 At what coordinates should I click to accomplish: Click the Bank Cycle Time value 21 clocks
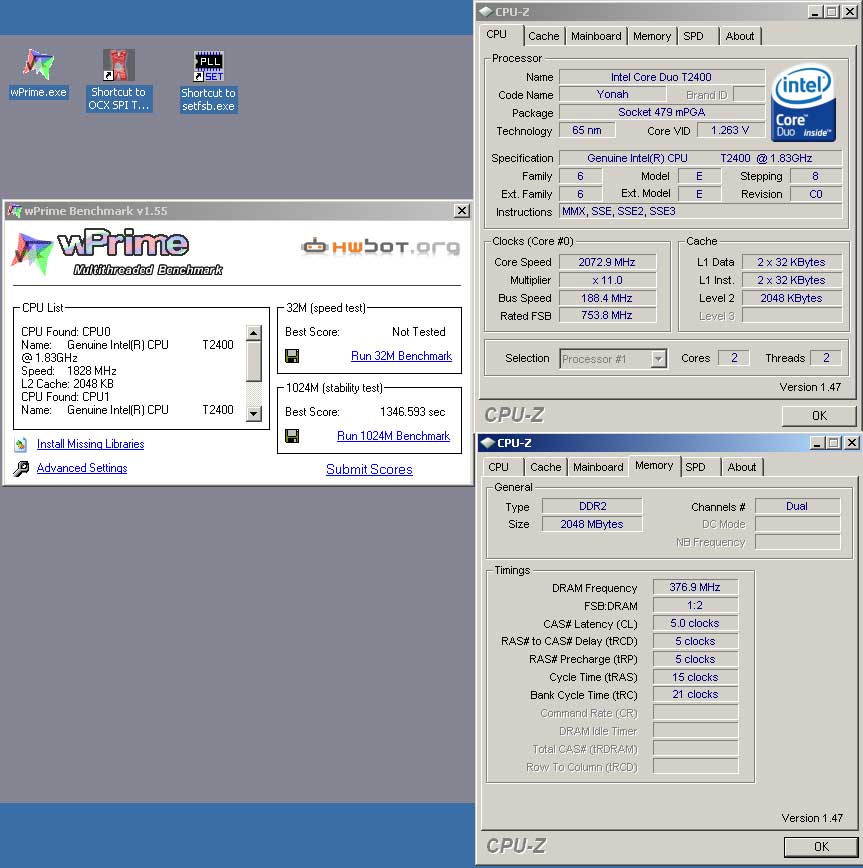pos(695,695)
